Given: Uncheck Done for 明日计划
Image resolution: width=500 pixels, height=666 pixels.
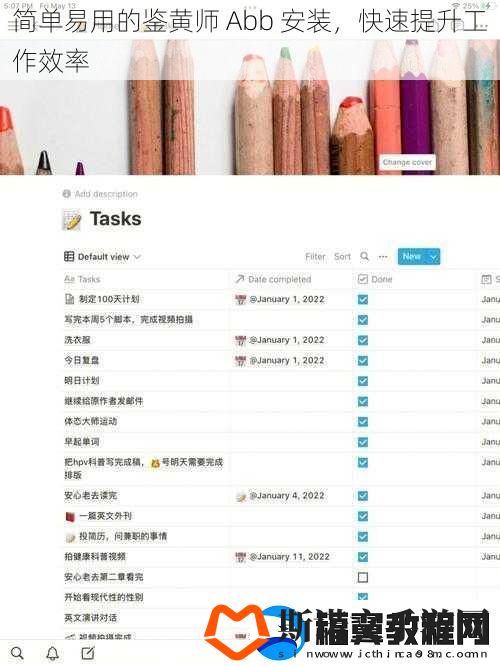Looking at the screenshot, I should click(363, 381).
